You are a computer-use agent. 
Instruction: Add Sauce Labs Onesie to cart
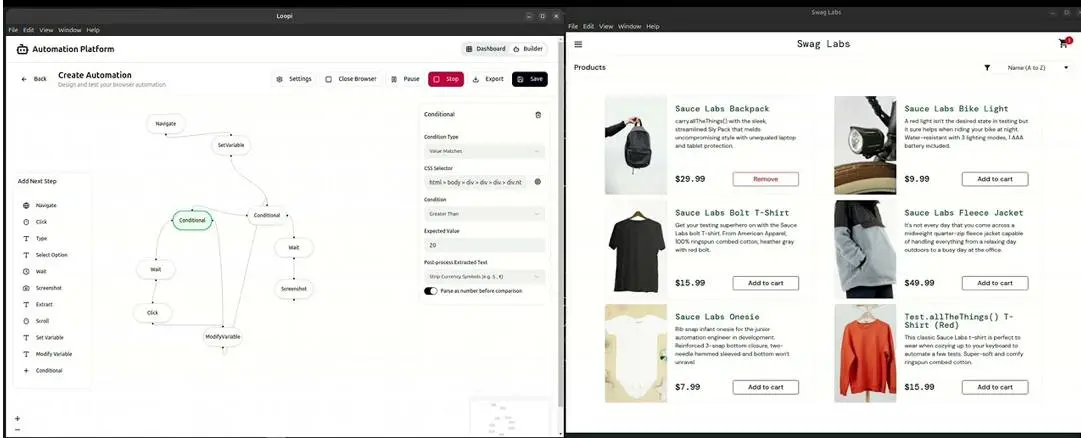point(765,387)
